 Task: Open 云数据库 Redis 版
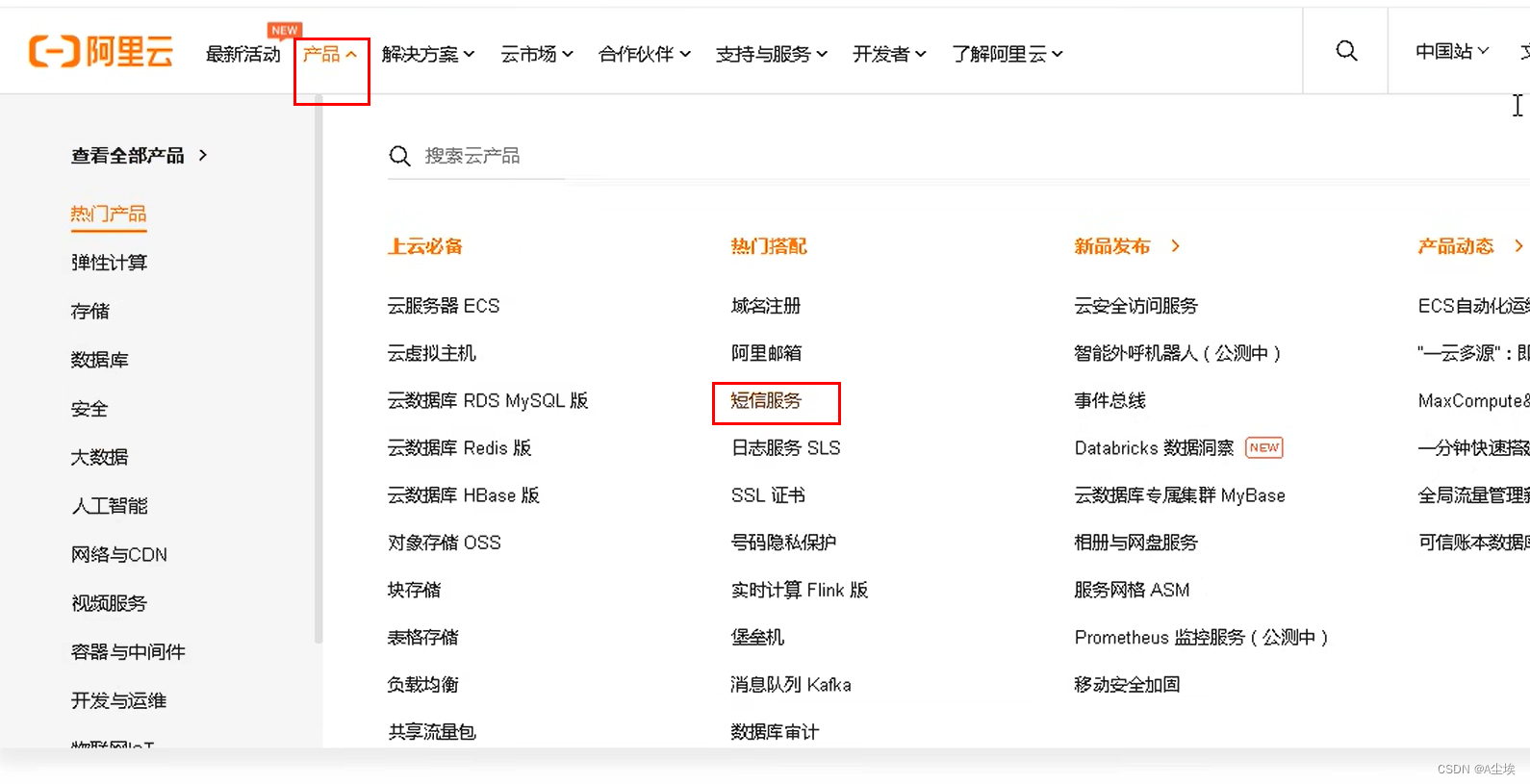459,448
